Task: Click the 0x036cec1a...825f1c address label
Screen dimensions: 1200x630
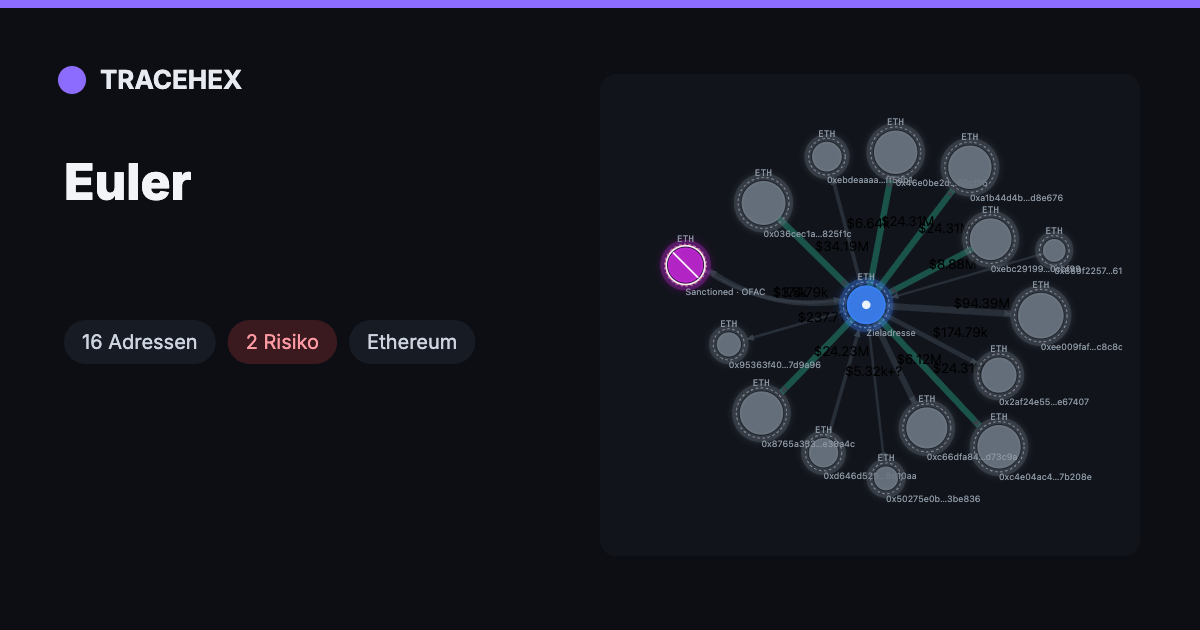Action: [808, 233]
